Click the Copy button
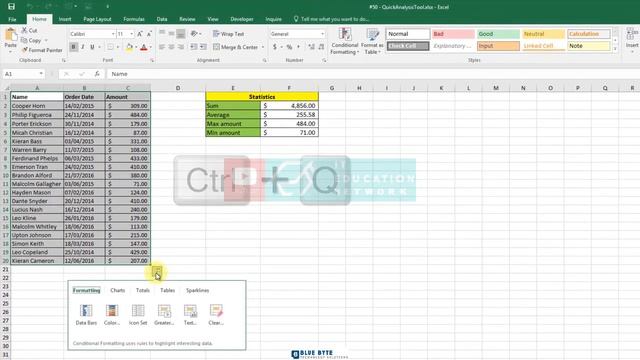 click(31, 40)
